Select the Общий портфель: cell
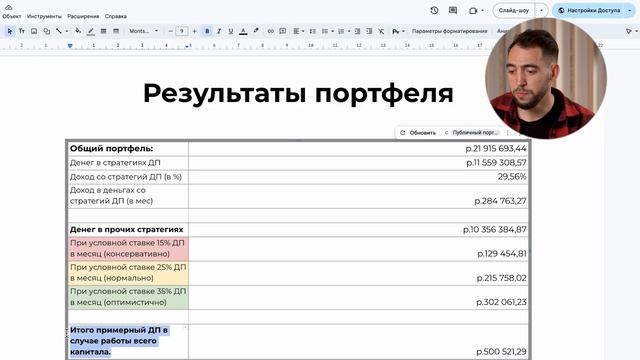 [x=127, y=149]
